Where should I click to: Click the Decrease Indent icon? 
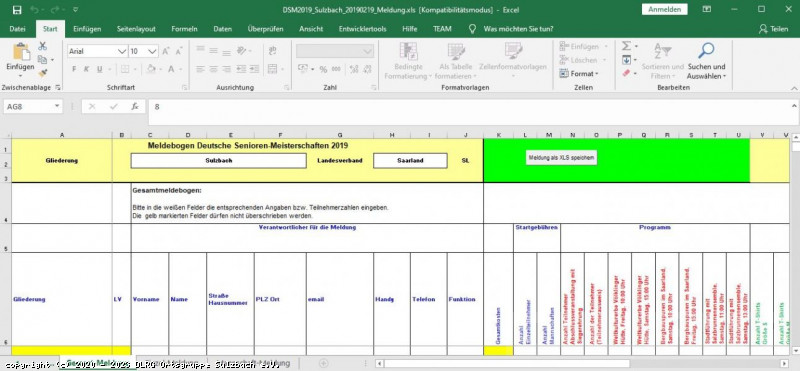pyautogui.click(x=242, y=68)
